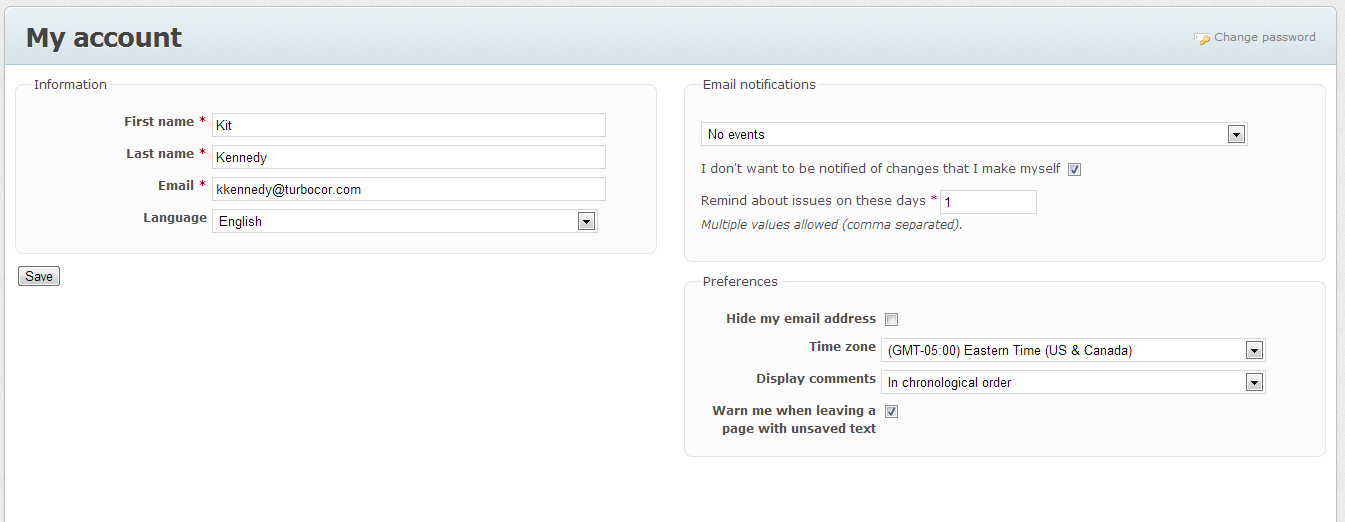Click the No events dropdown arrow
The width and height of the screenshot is (1345, 522).
click(x=1236, y=134)
